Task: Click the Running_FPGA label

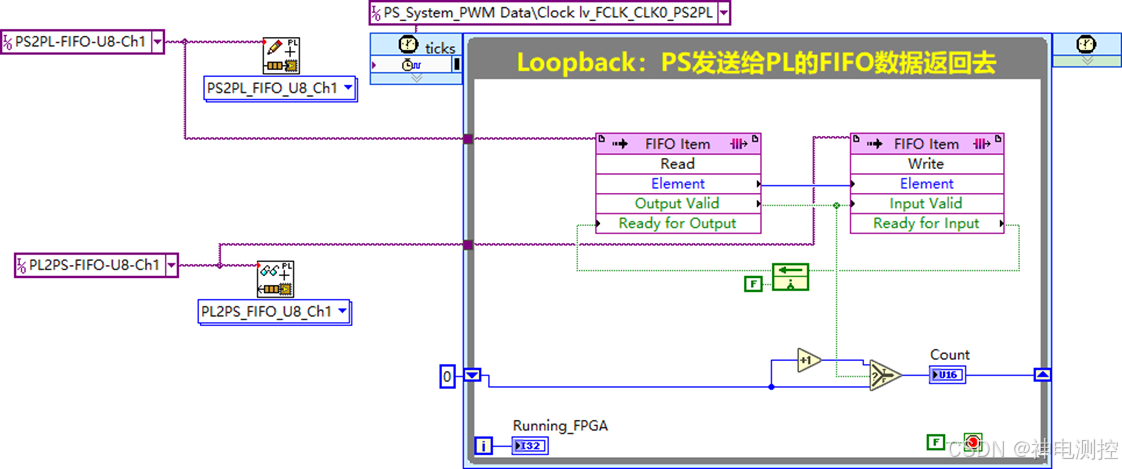Action: pyautogui.click(x=560, y=425)
